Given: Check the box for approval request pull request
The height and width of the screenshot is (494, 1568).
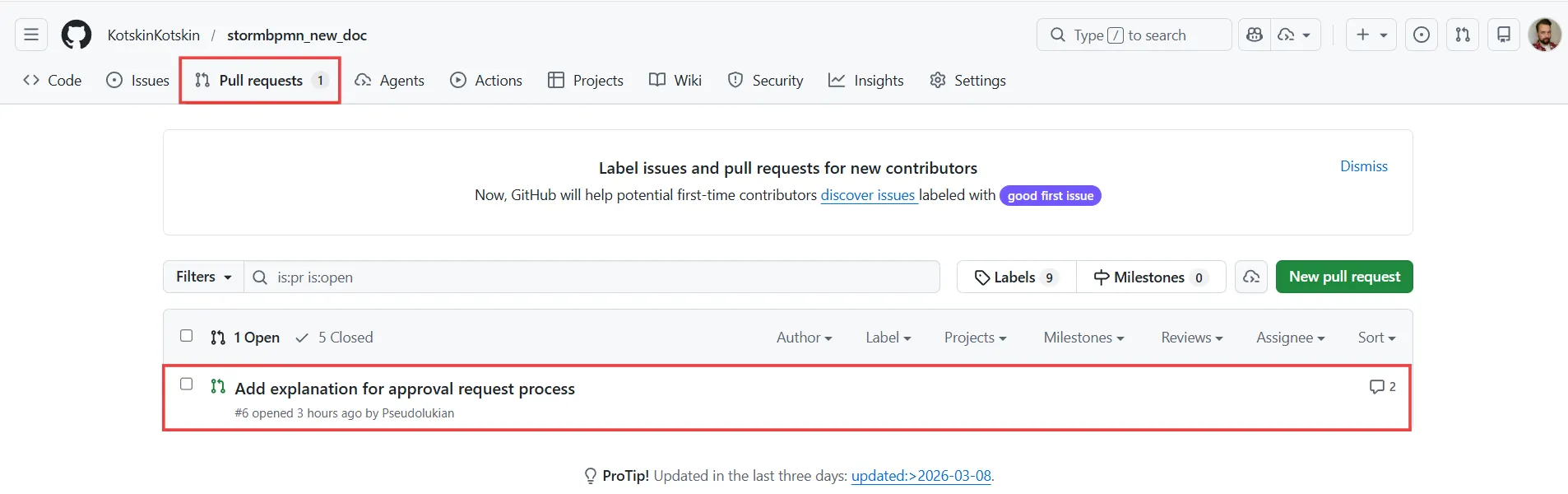Looking at the screenshot, I should pos(187,384).
